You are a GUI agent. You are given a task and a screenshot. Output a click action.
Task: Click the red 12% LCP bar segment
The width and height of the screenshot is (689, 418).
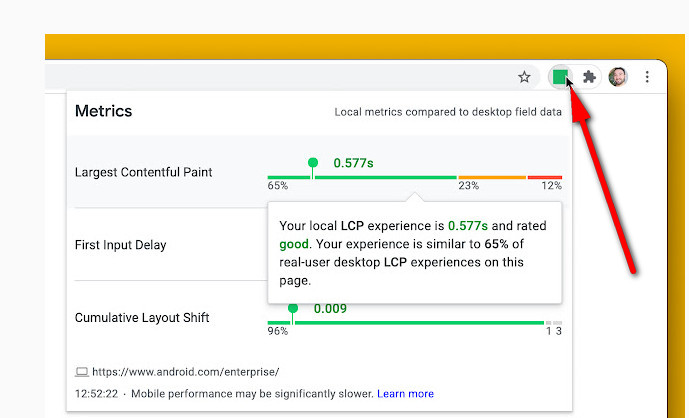(544, 178)
